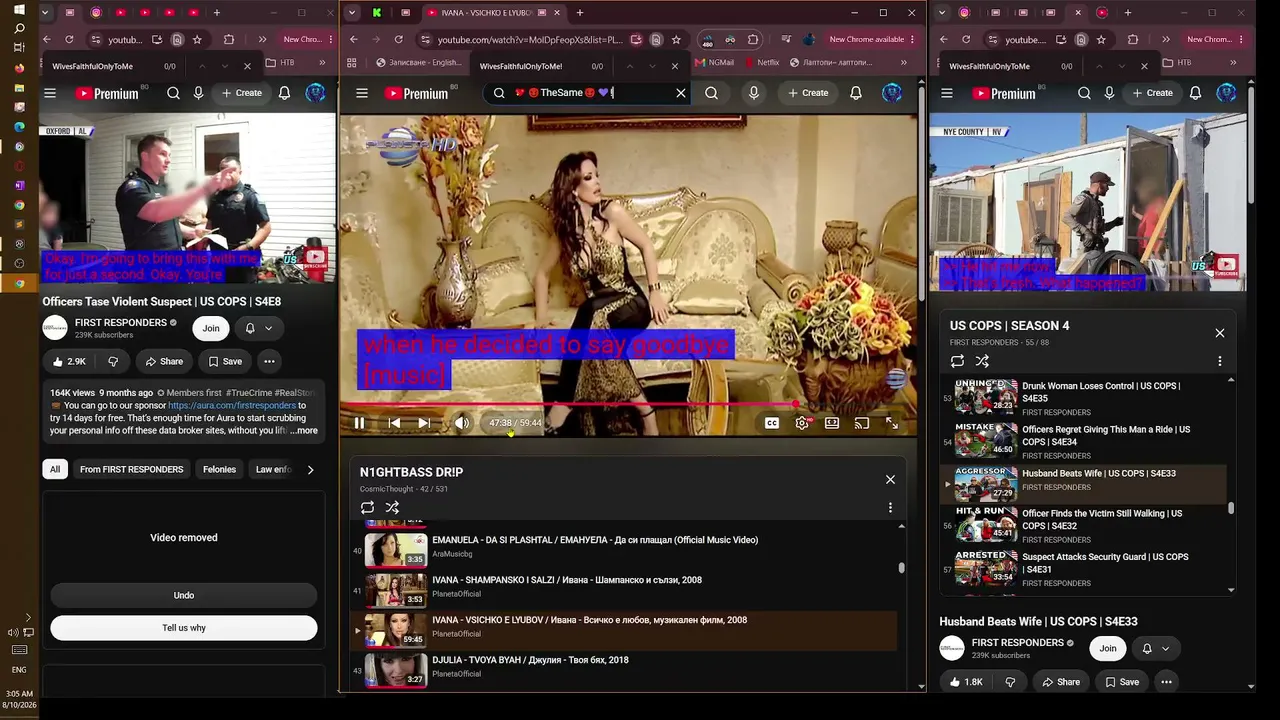The height and width of the screenshot is (720, 1280).
Task: Open more options for the N1GHTBASS DR!P playlist
Action: coord(890,508)
